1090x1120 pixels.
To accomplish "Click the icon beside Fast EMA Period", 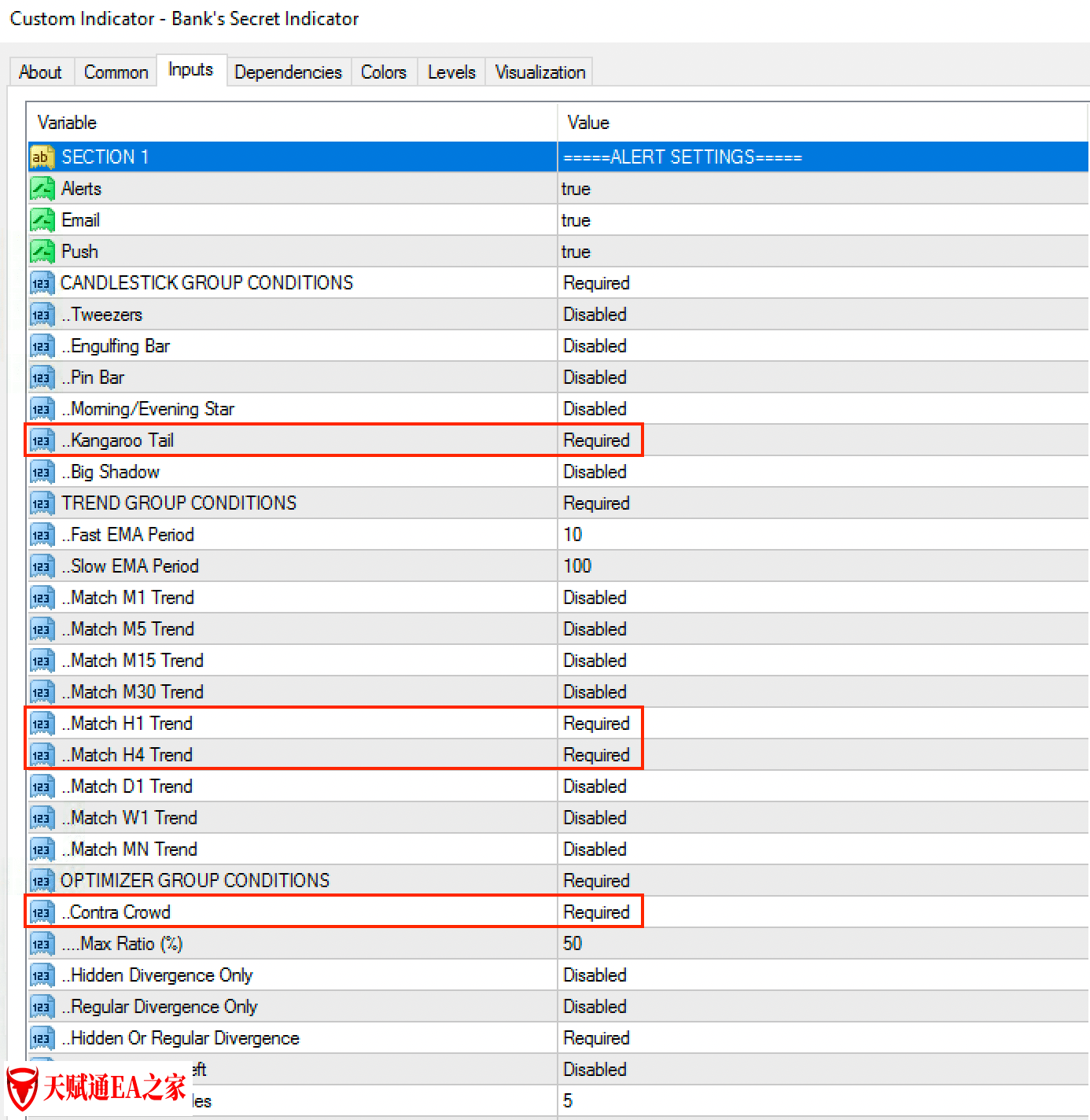I will (x=42, y=535).
